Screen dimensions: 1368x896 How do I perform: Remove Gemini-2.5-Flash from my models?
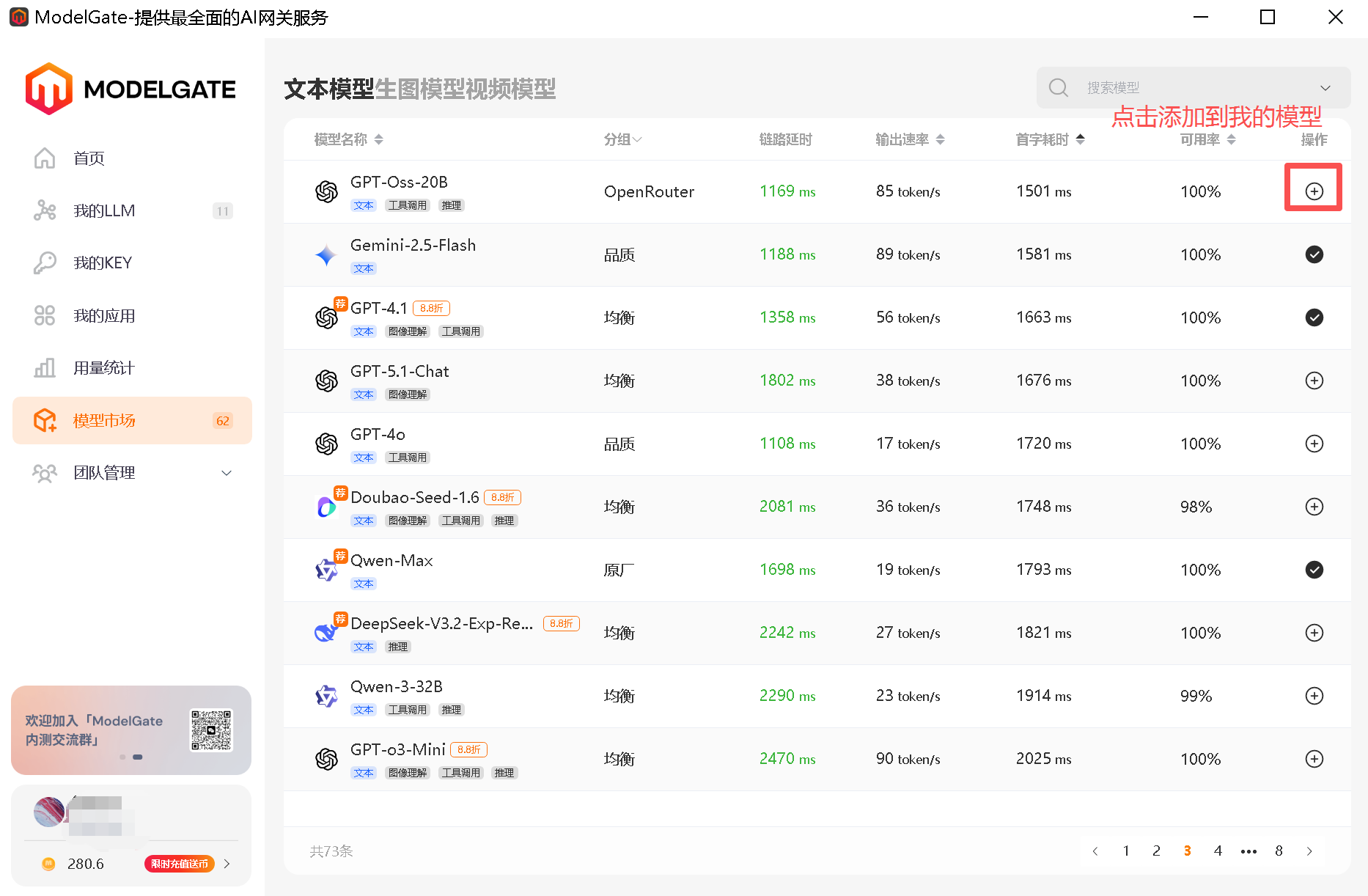[1314, 254]
